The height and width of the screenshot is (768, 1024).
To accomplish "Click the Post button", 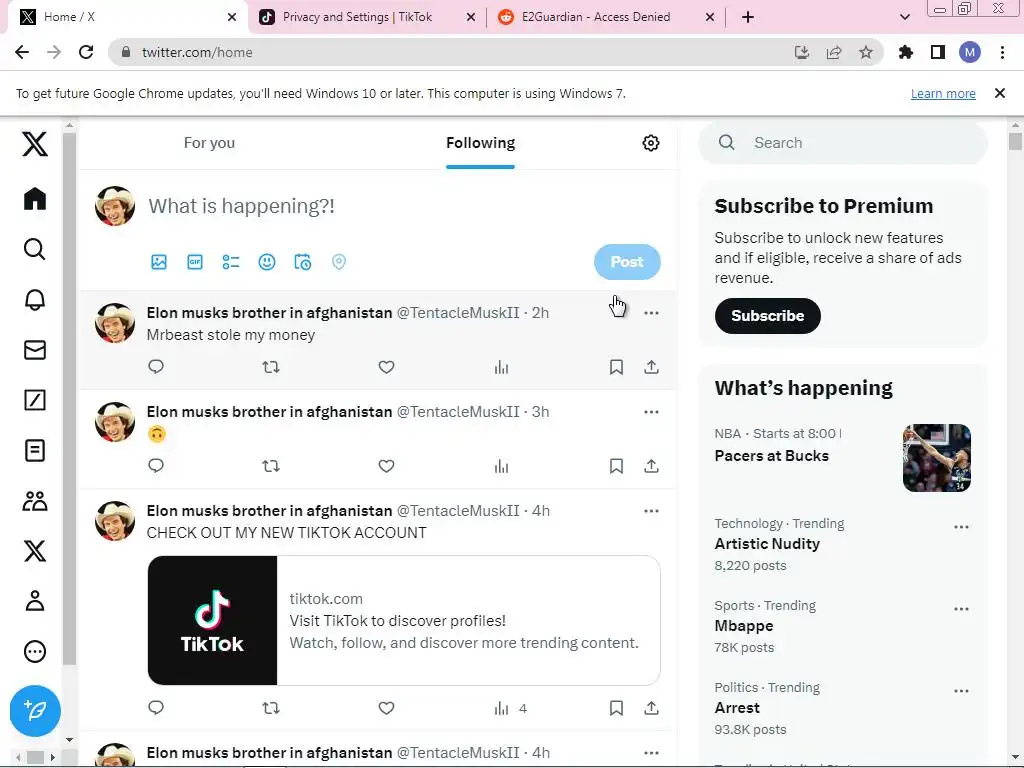I will point(627,262).
